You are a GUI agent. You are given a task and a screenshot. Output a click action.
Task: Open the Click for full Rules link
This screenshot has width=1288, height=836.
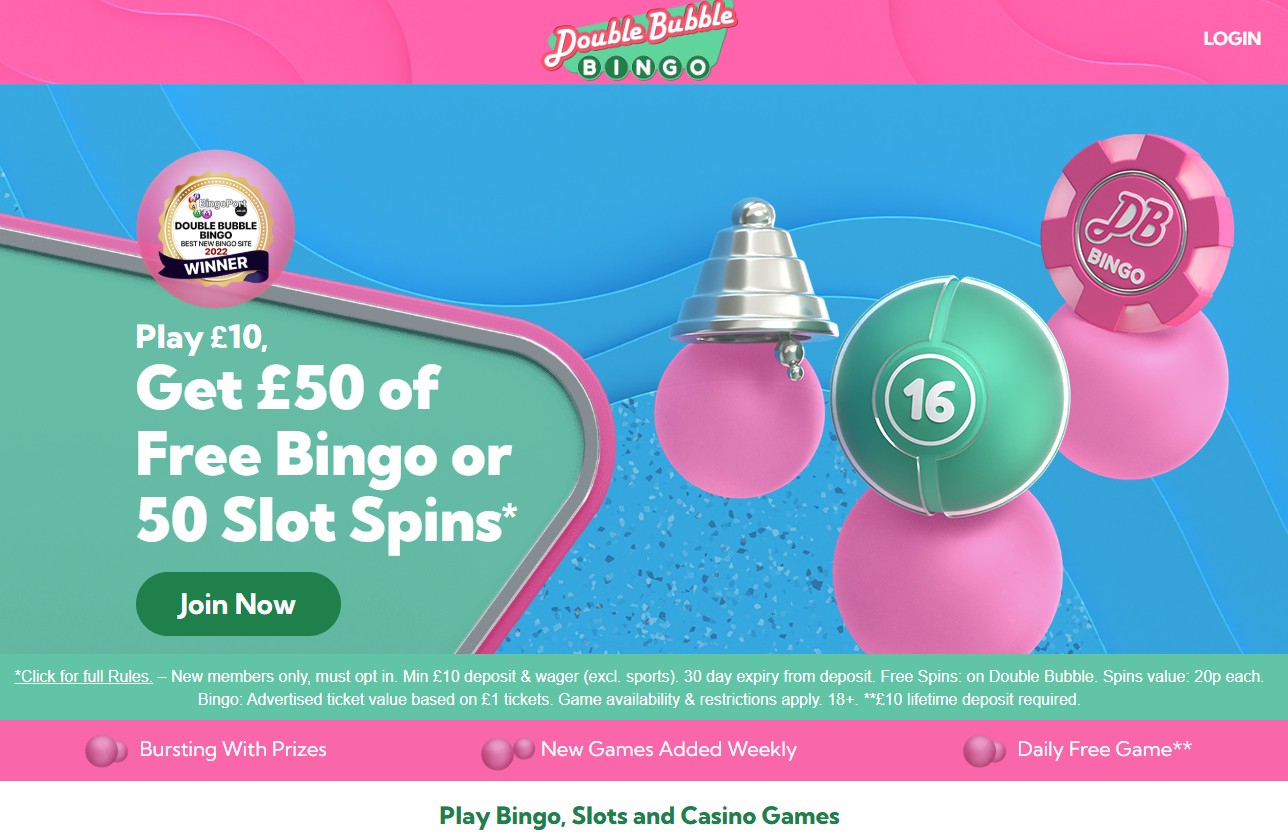click(84, 676)
